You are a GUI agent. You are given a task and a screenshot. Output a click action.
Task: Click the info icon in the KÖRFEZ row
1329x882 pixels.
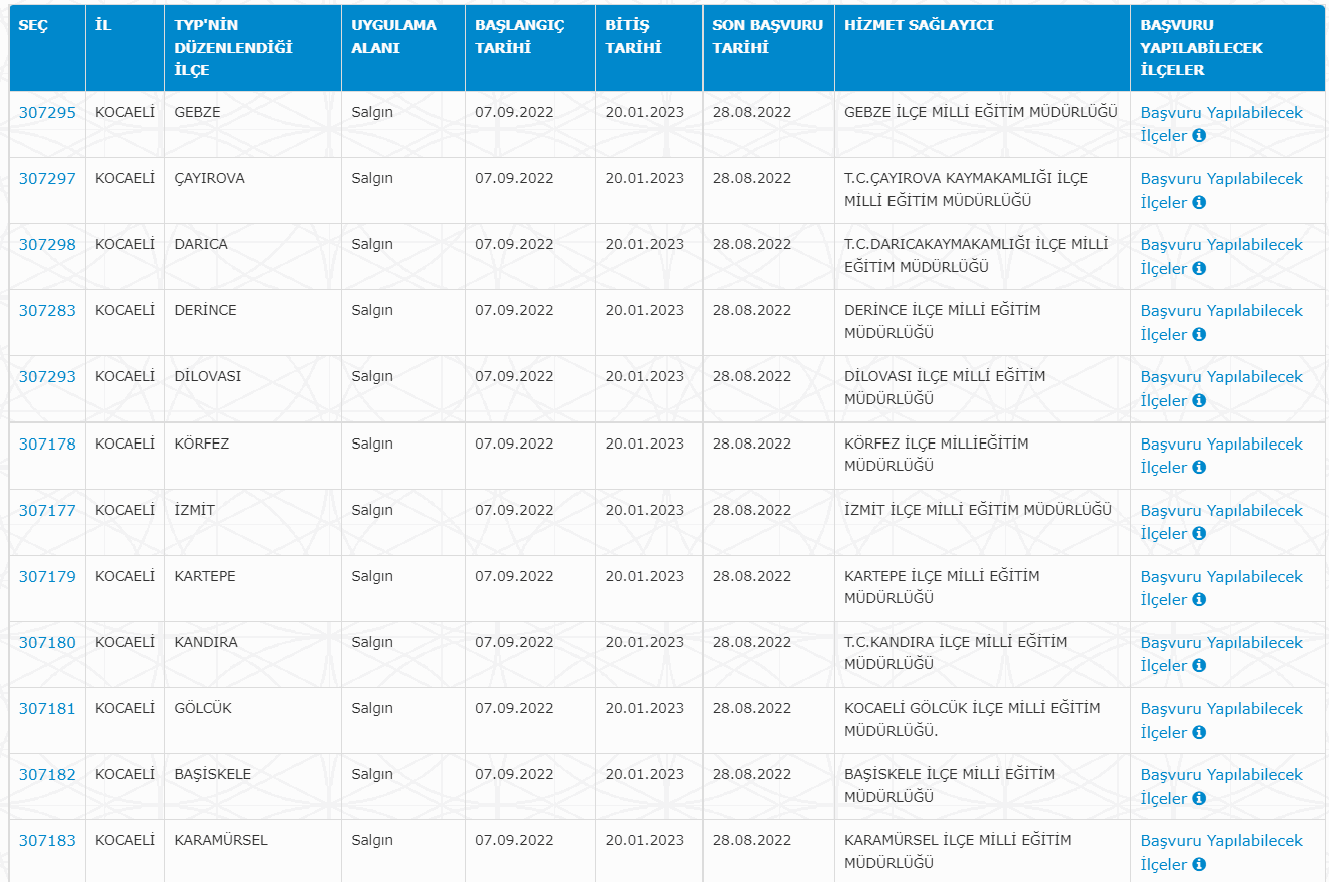tap(1199, 467)
